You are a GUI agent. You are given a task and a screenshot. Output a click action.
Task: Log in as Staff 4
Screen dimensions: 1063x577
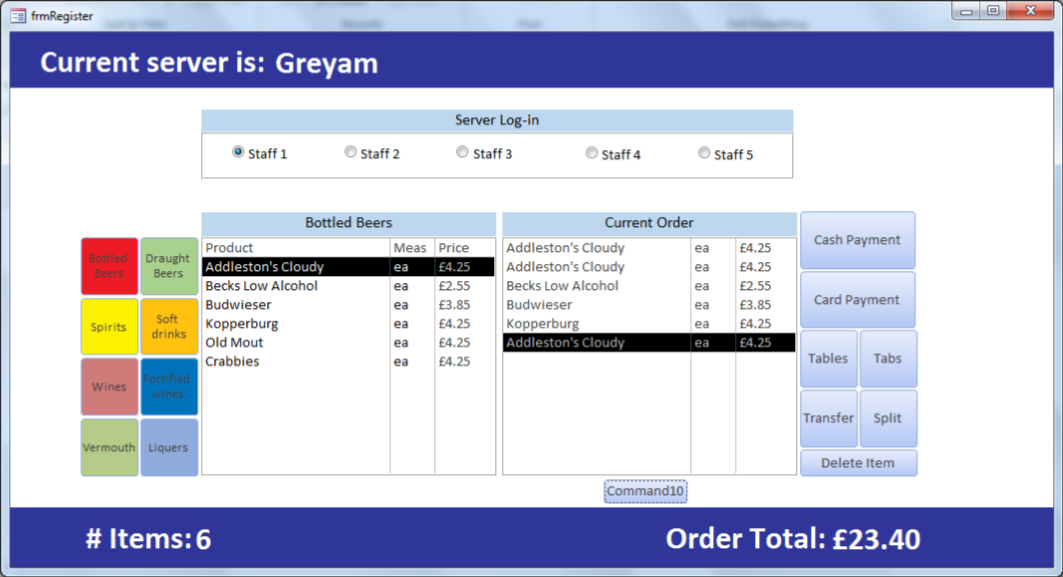click(x=590, y=151)
